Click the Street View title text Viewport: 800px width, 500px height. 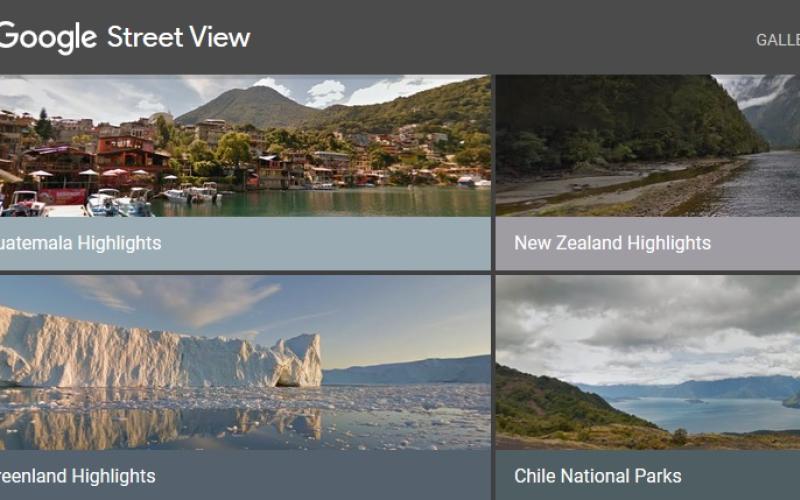(x=178, y=38)
